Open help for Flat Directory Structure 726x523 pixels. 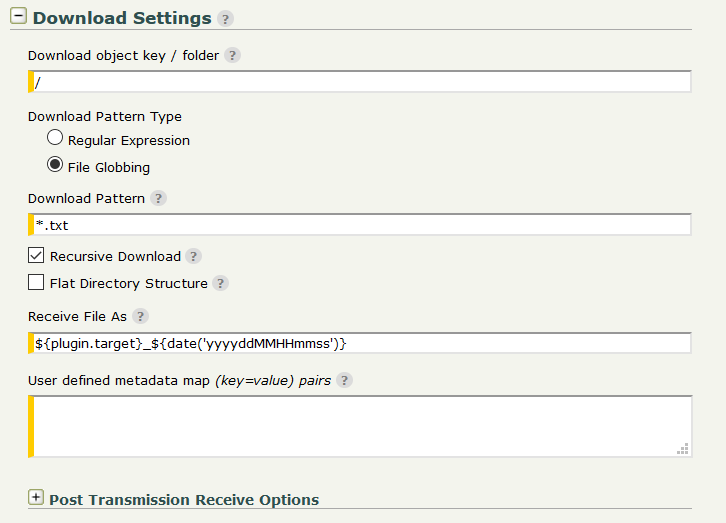221,283
